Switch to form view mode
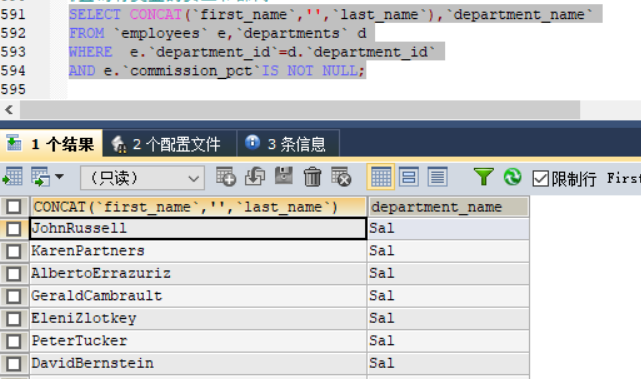 point(409,177)
